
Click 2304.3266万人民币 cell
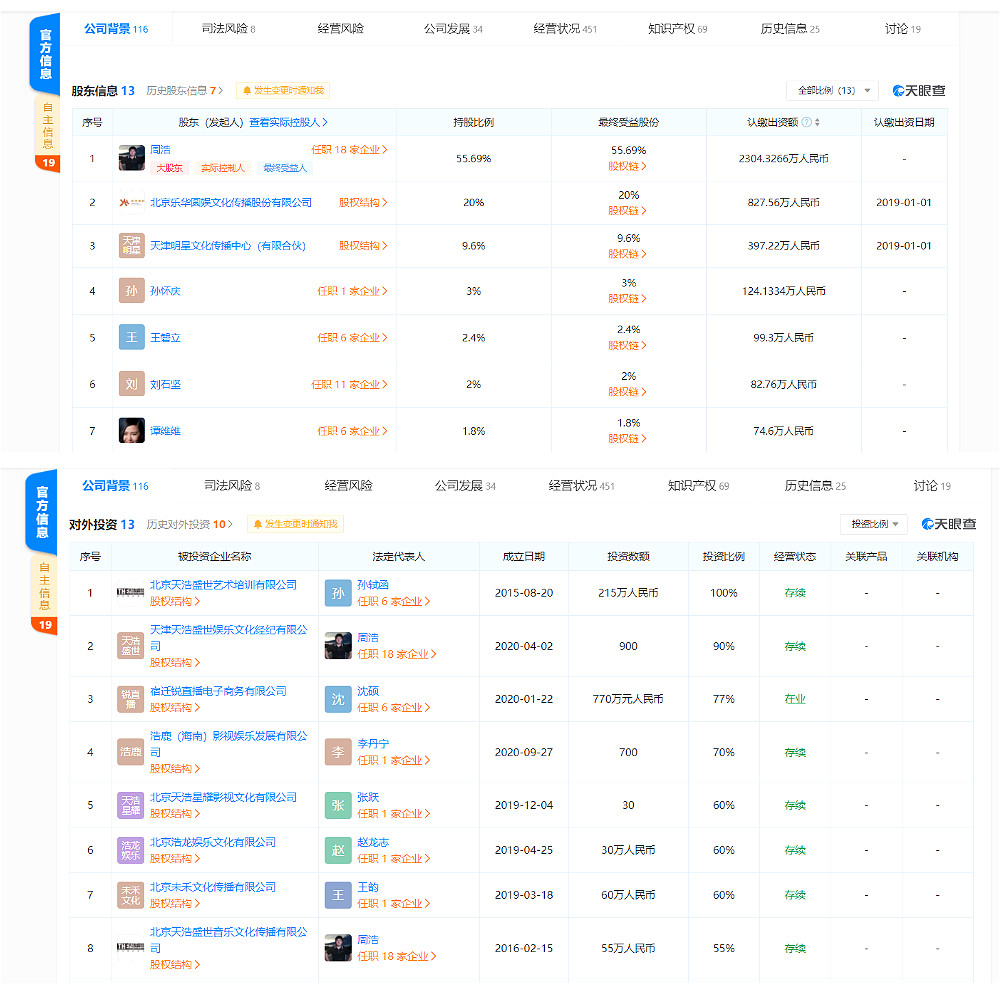tap(783, 158)
